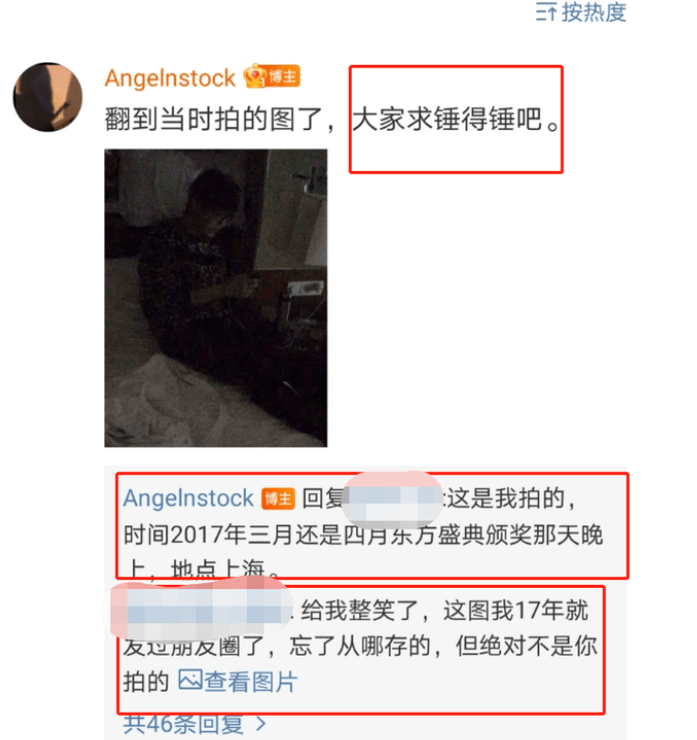The height and width of the screenshot is (740, 697).
Task: Open the blue Angelnstock name in the reply
Action: [x=188, y=498]
